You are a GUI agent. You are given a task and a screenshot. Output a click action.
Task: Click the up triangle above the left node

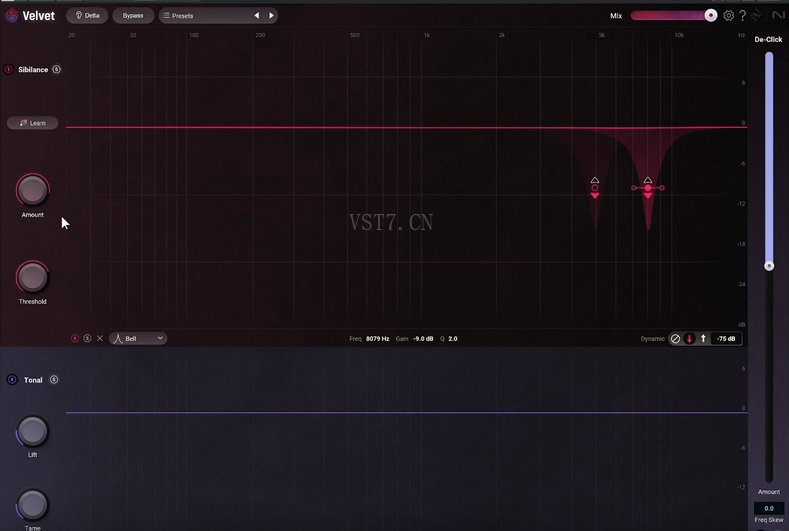click(x=595, y=180)
